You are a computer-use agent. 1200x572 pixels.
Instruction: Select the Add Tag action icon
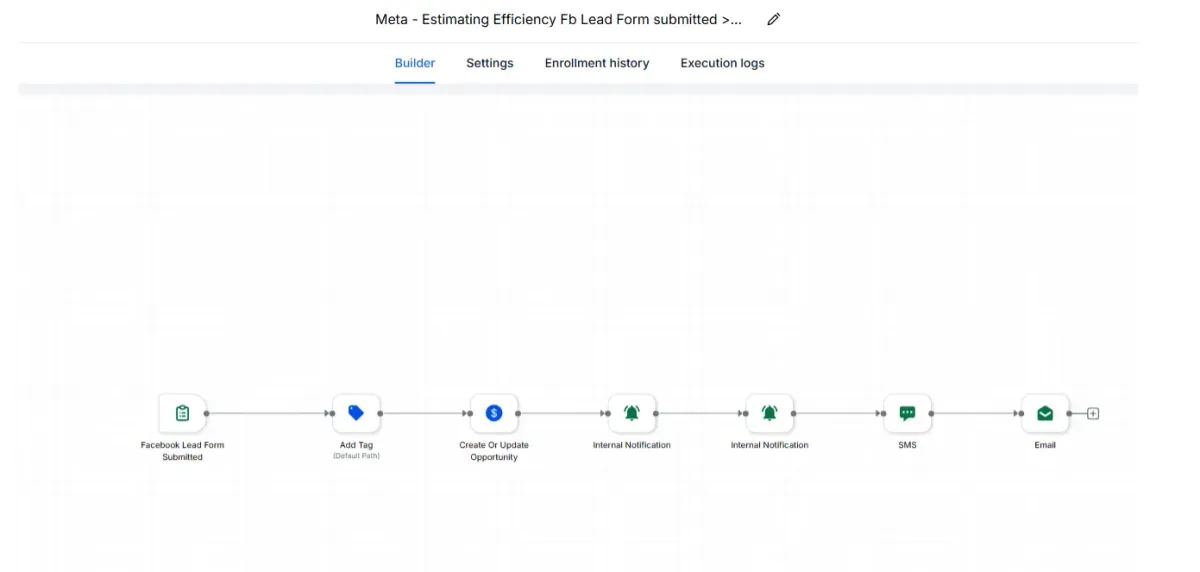pyautogui.click(x=356, y=413)
